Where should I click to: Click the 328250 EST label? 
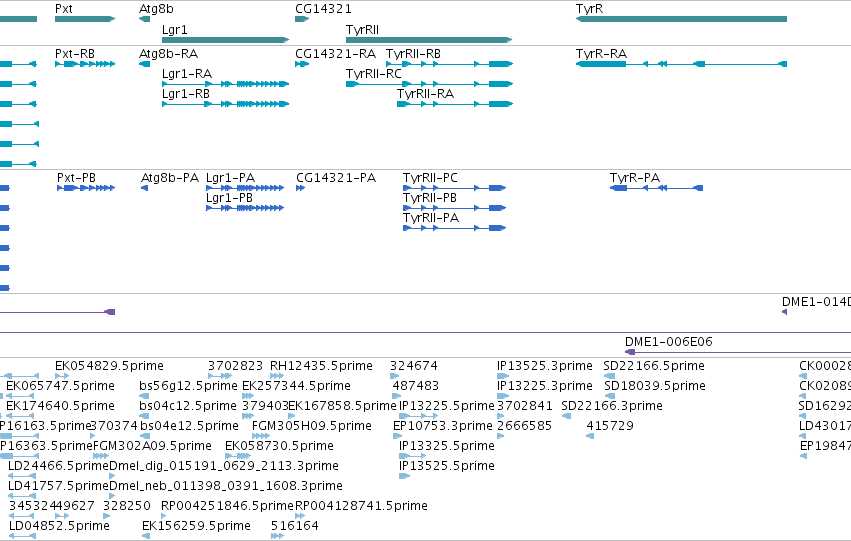click(x=126, y=506)
